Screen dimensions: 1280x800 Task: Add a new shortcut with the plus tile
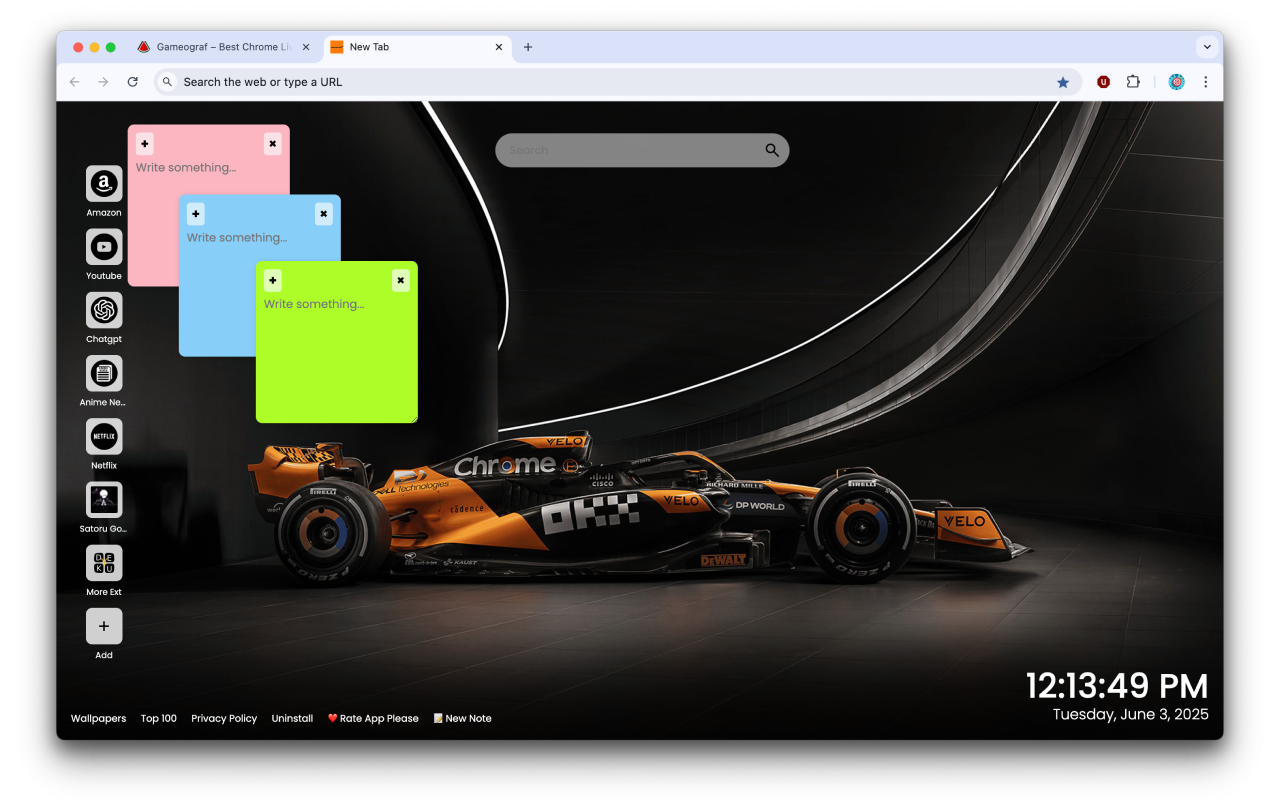tap(103, 626)
